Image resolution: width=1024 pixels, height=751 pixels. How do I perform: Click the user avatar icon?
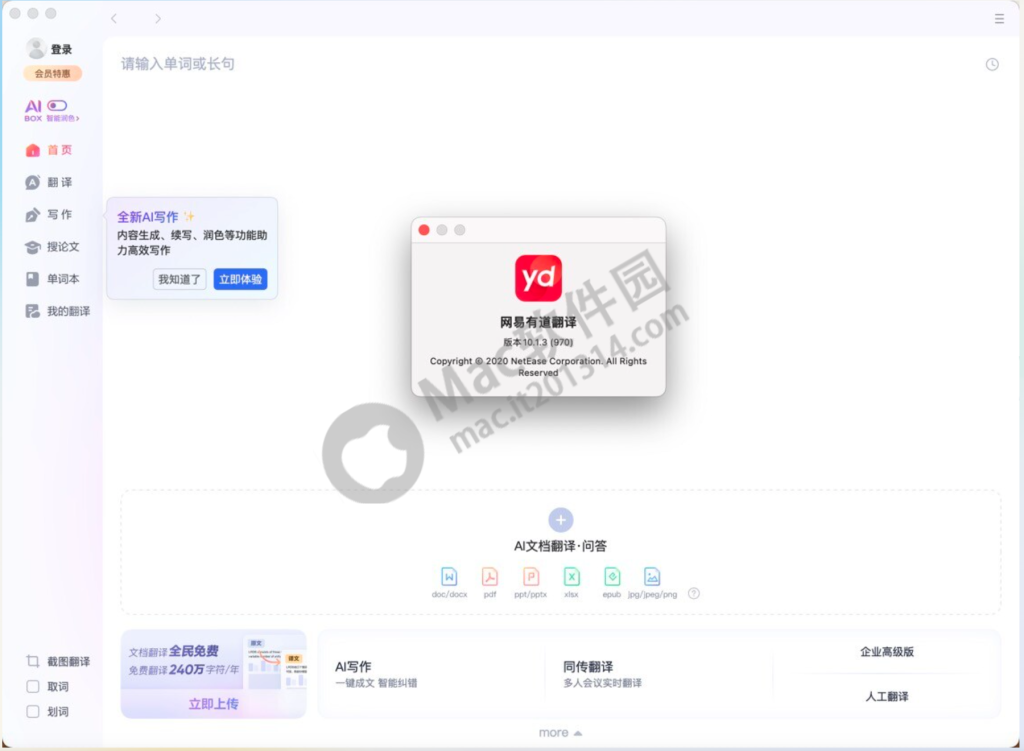[x=35, y=48]
